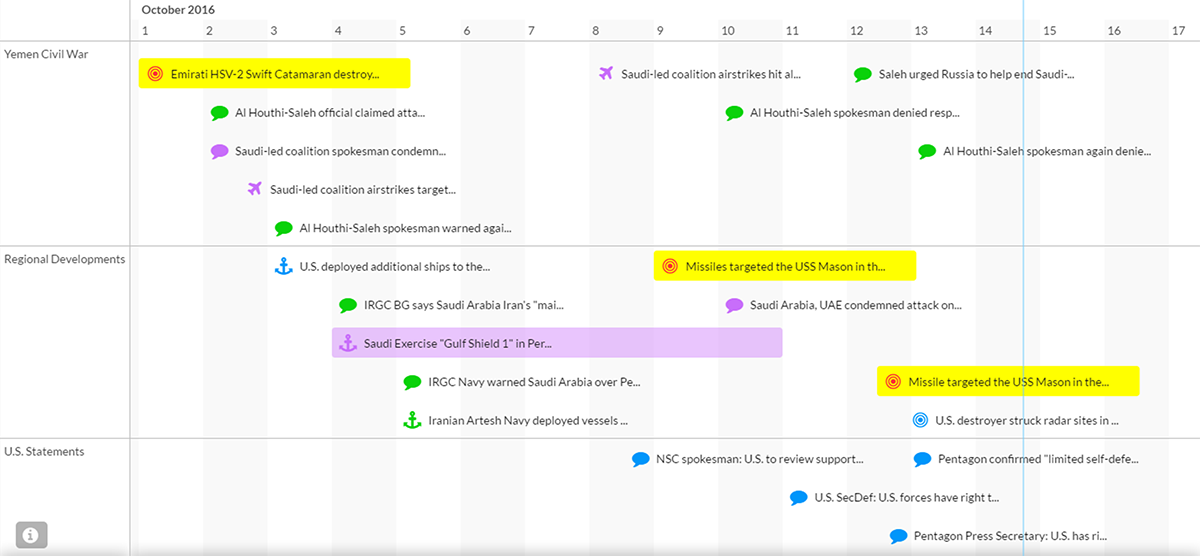
Task: Click the info icon button
Action: pyautogui.click(x=31, y=535)
